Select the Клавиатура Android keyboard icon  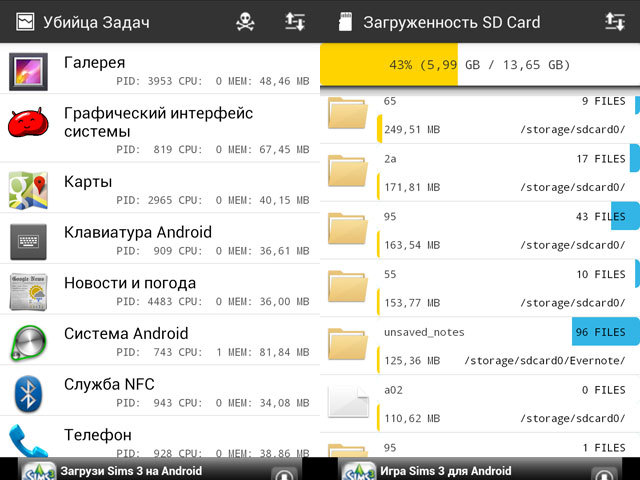click(x=28, y=242)
